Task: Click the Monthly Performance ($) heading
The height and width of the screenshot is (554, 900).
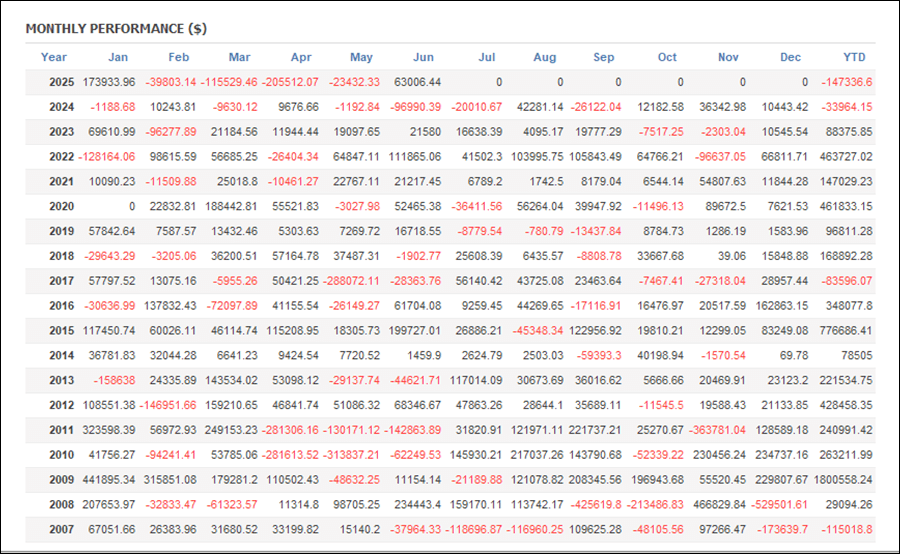Action: coord(116,29)
